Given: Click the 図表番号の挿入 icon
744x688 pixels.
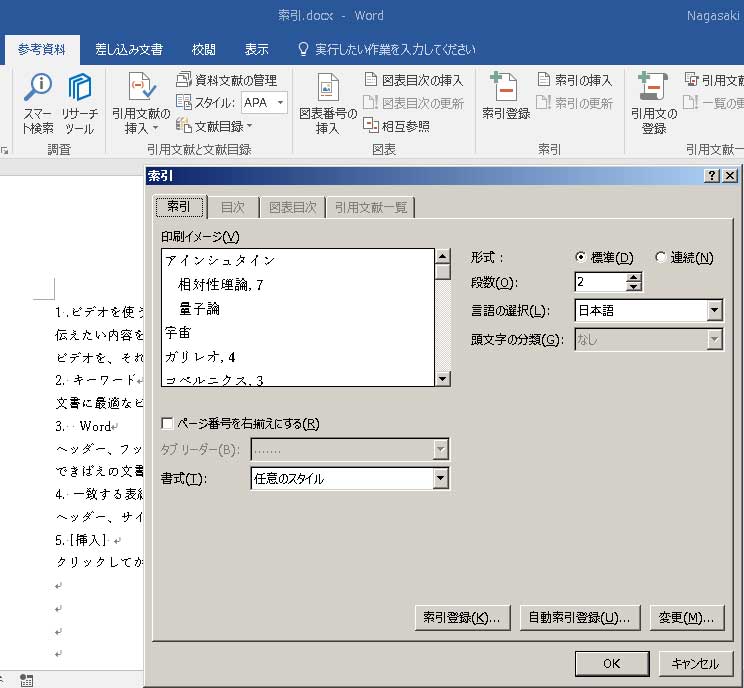Looking at the screenshot, I should click(328, 90).
